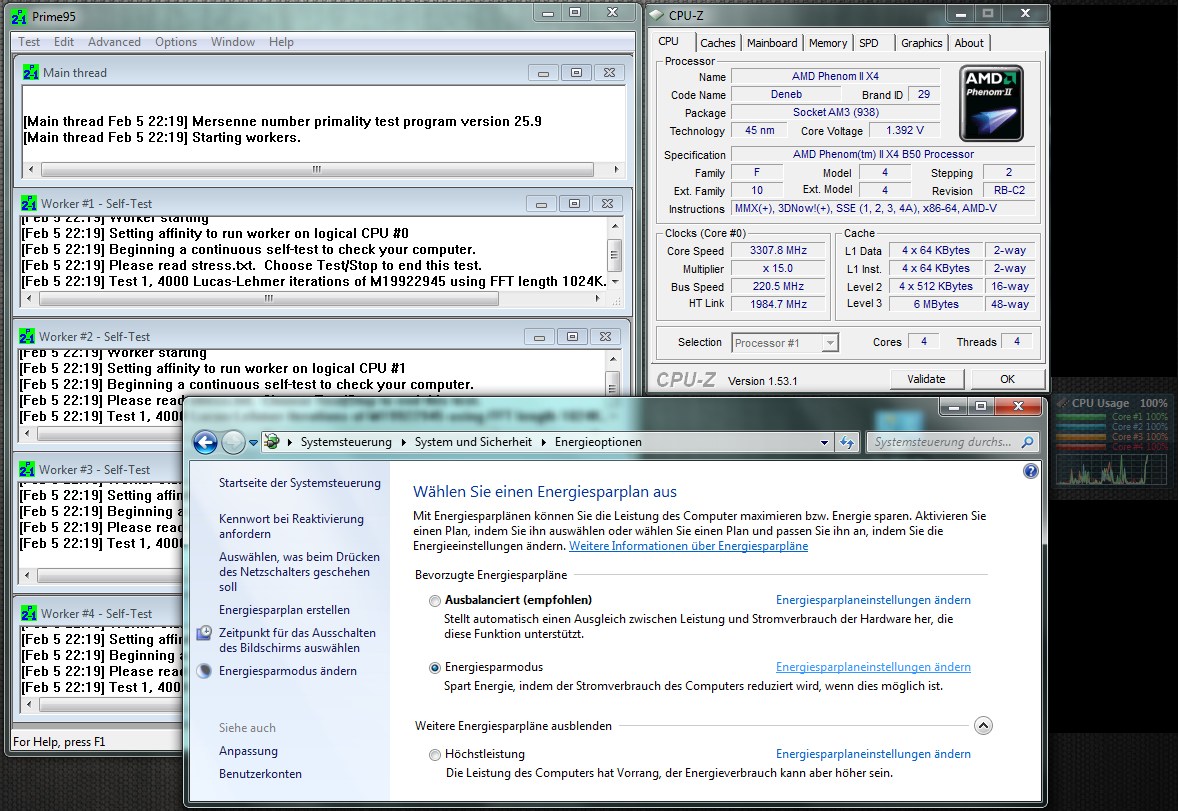This screenshot has width=1178, height=811.
Task: Switch to the Mainboard tab in CPU-Z
Action: tap(772, 44)
